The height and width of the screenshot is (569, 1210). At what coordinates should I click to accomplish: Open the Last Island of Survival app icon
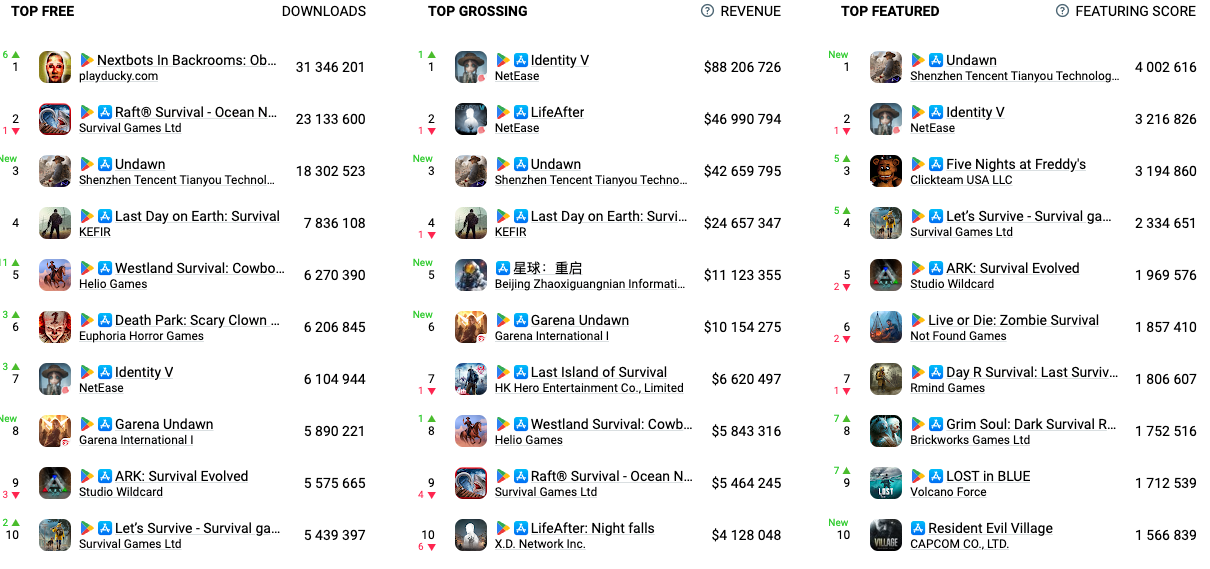[471, 379]
